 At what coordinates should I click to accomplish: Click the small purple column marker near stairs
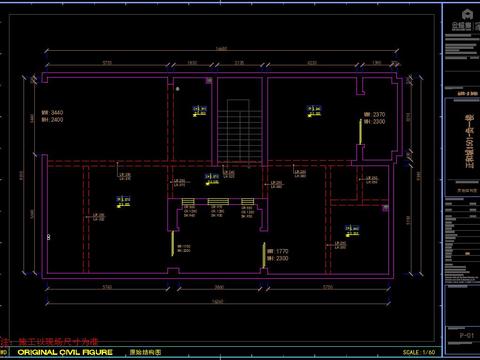[x=209, y=80]
